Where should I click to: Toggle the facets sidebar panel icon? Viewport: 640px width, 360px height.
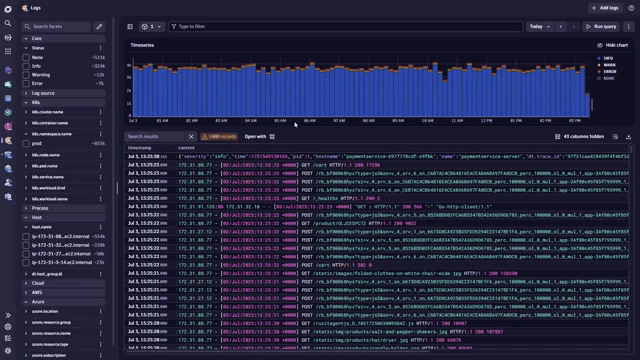[x=130, y=27]
